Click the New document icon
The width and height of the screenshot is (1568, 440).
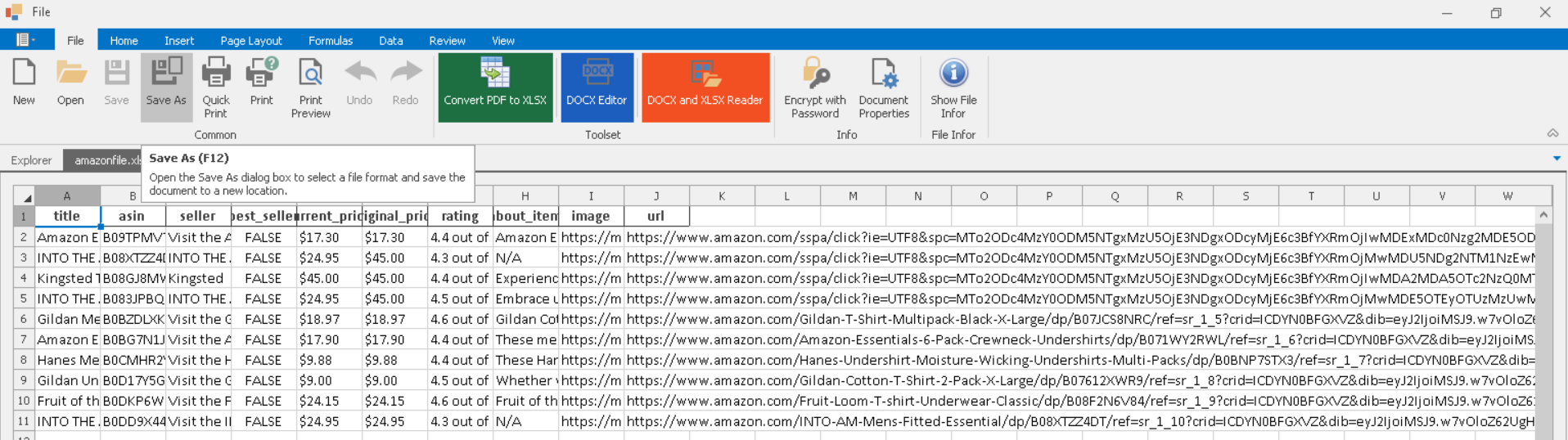[x=25, y=82]
